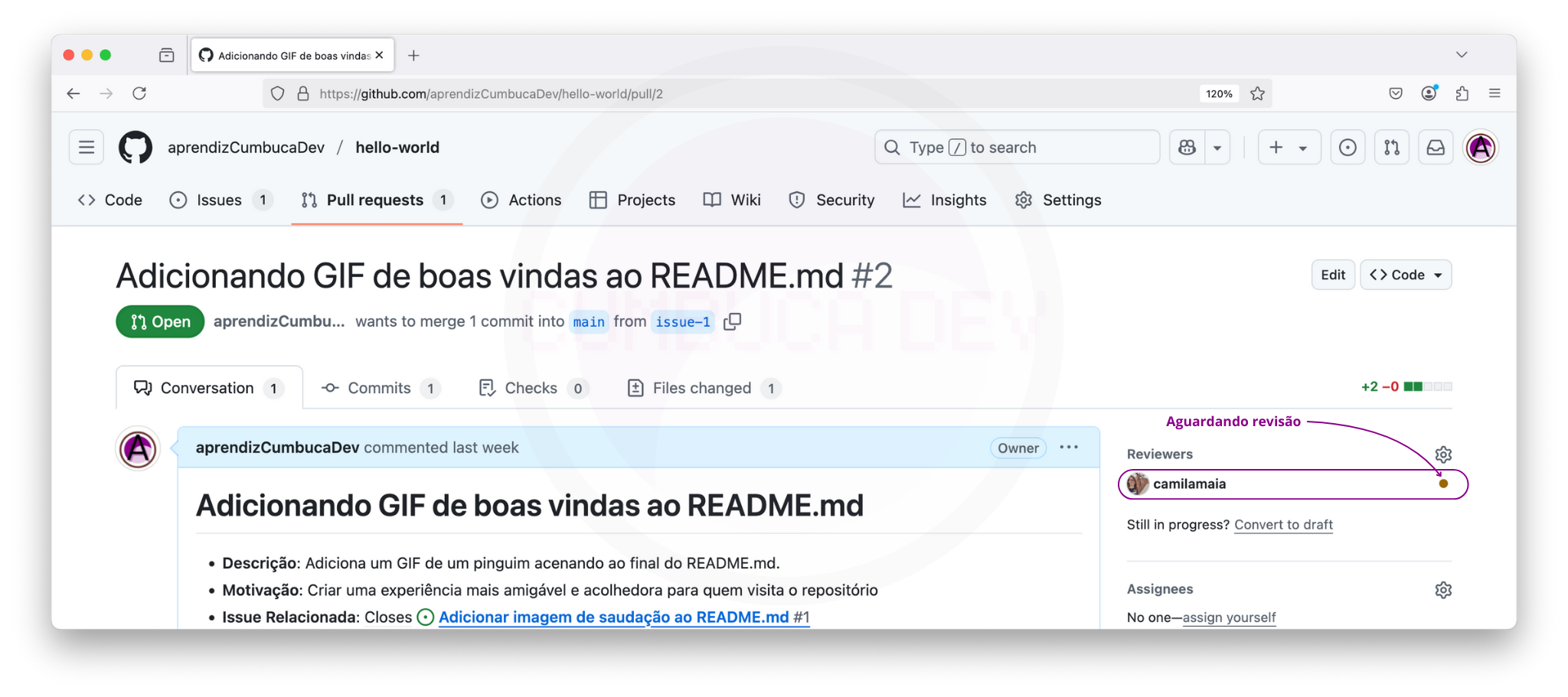Open the Copilot dropdown arrow
The height and width of the screenshot is (697, 1568).
click(x=1217, y=148)
